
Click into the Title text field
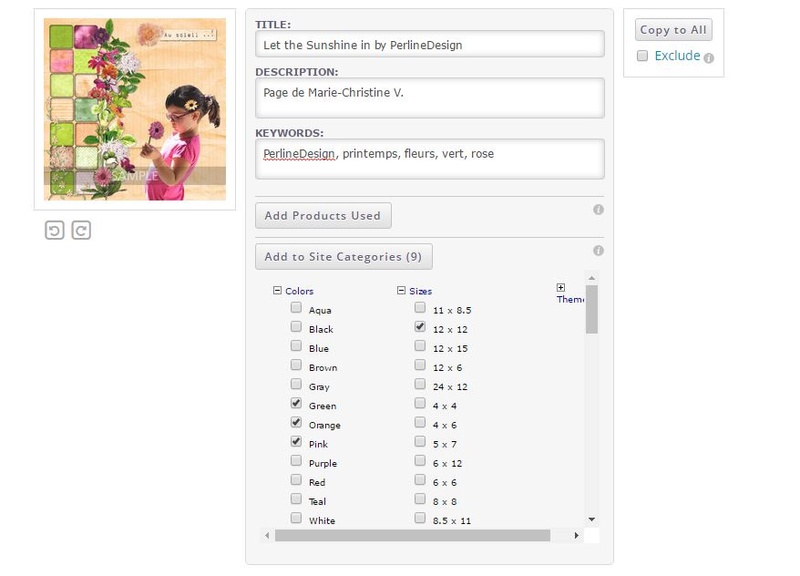point(430,44)
